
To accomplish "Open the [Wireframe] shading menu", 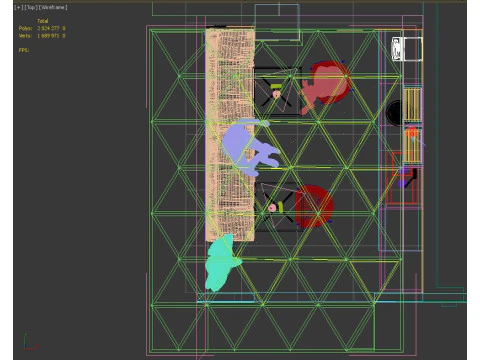I will [53, 7].
